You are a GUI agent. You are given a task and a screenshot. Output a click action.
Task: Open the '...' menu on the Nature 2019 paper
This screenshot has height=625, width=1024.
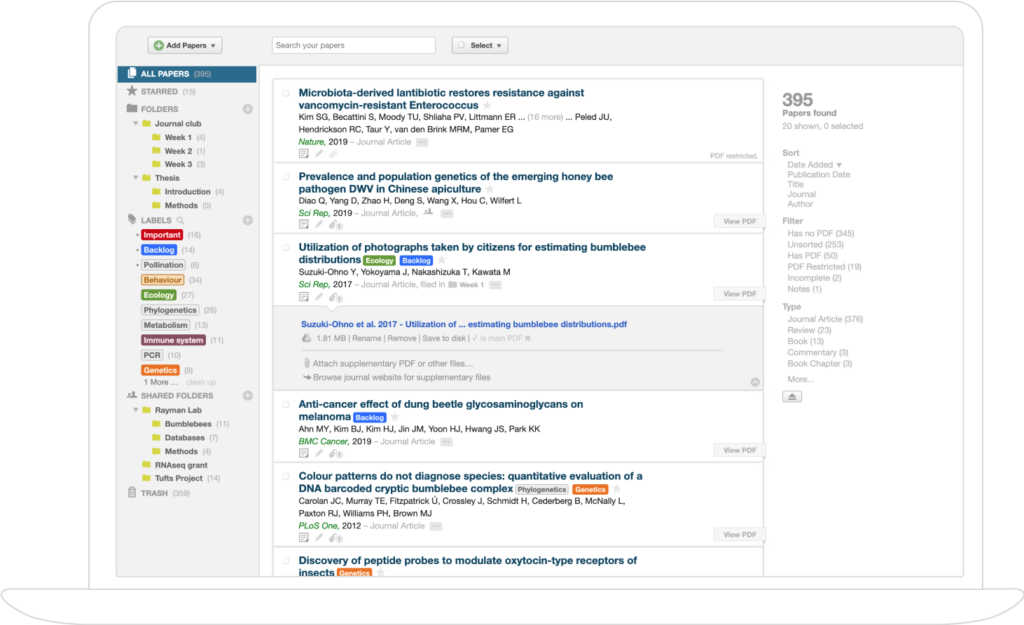click(x=421, y=142)
